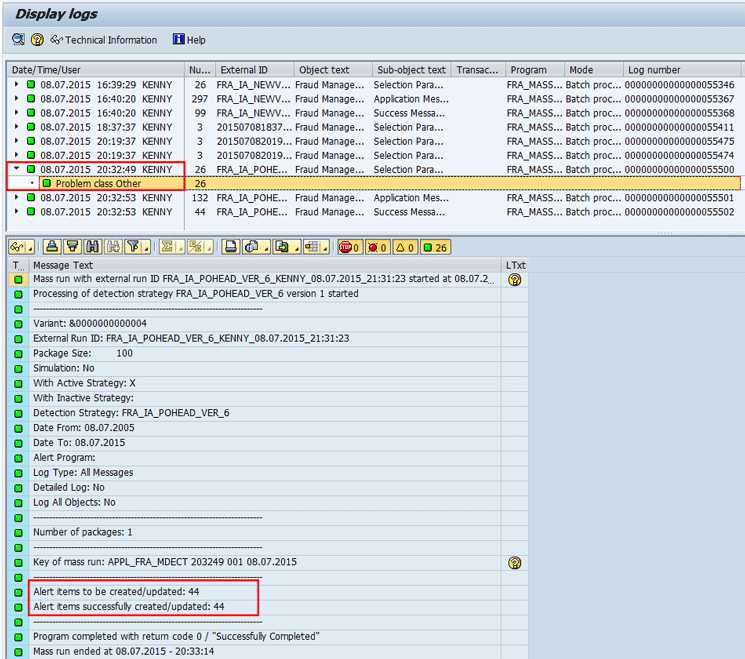Click the LTxt column header
Screen dimensions: 745x659
pos(515,265)
